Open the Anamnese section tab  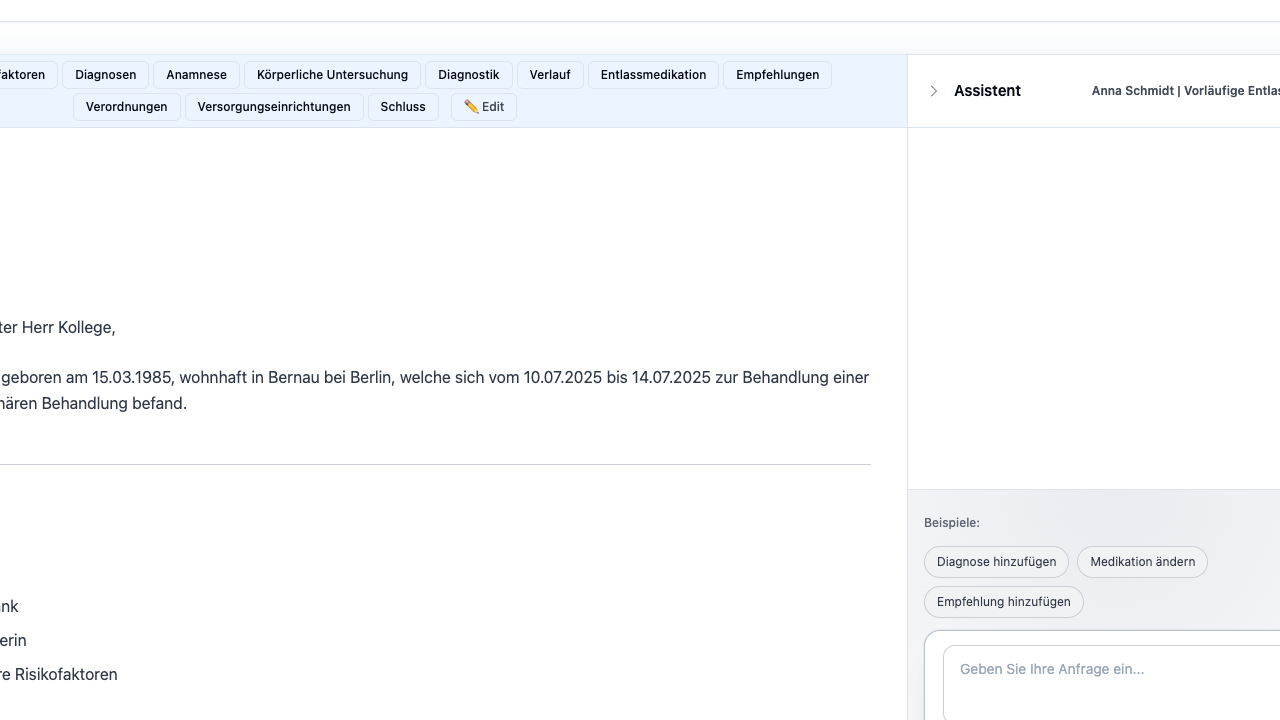click(196, 75)
